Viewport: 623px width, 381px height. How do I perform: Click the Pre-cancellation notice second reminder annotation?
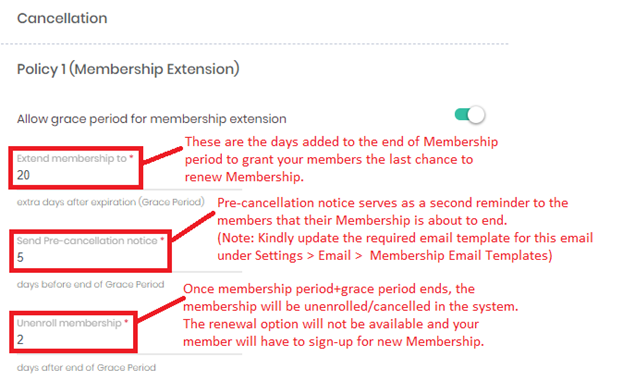[x=393, y=211]
